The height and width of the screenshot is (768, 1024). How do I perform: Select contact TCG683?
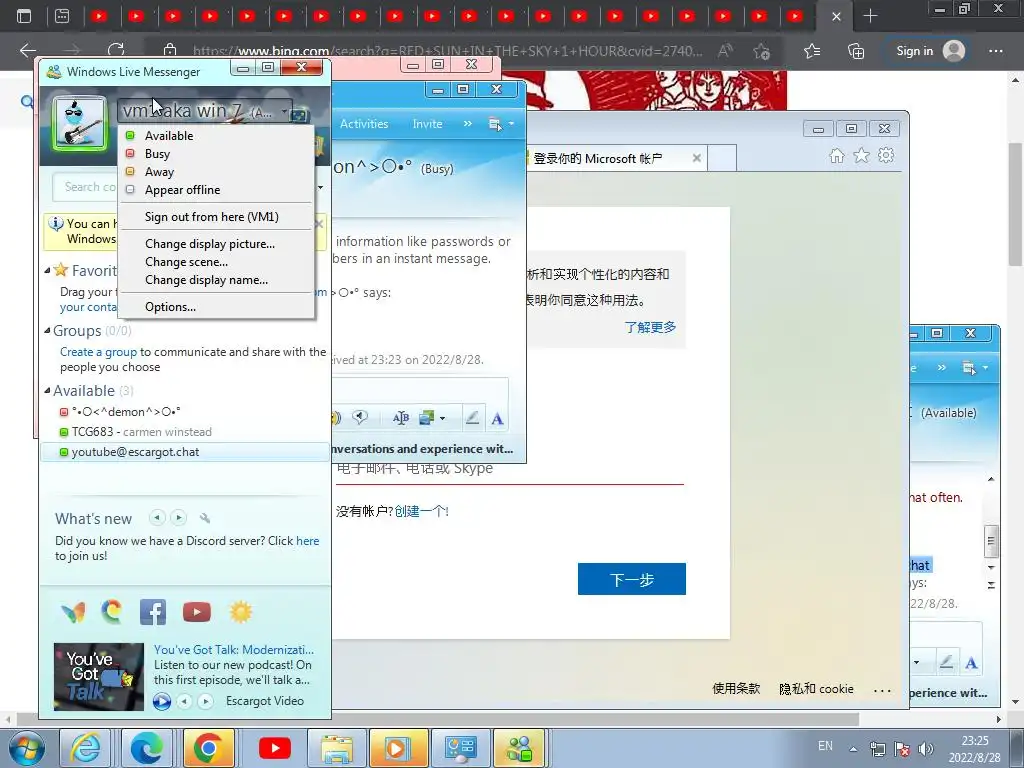pyautogui.click(x=185, y=432)
